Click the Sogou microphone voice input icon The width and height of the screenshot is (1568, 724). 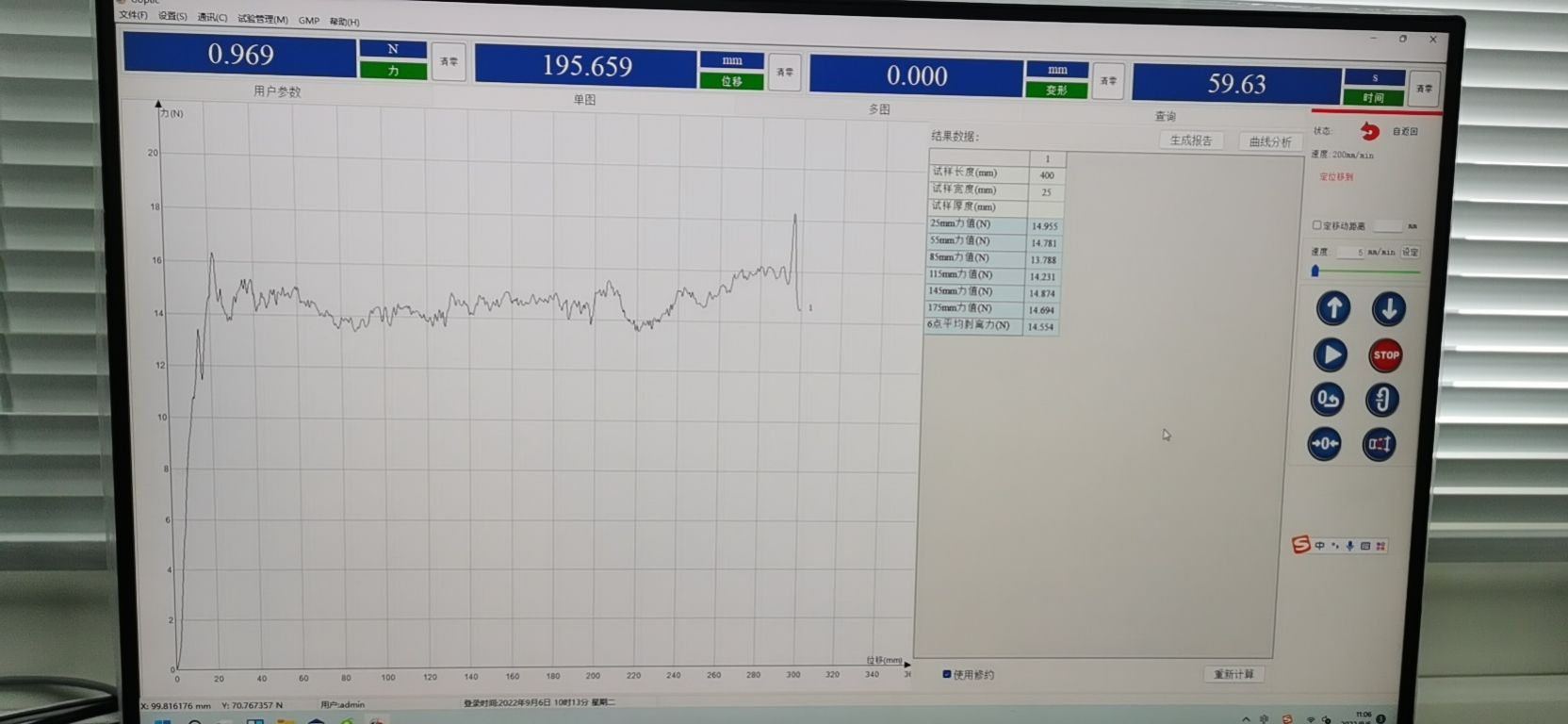tap(1350, 546)
